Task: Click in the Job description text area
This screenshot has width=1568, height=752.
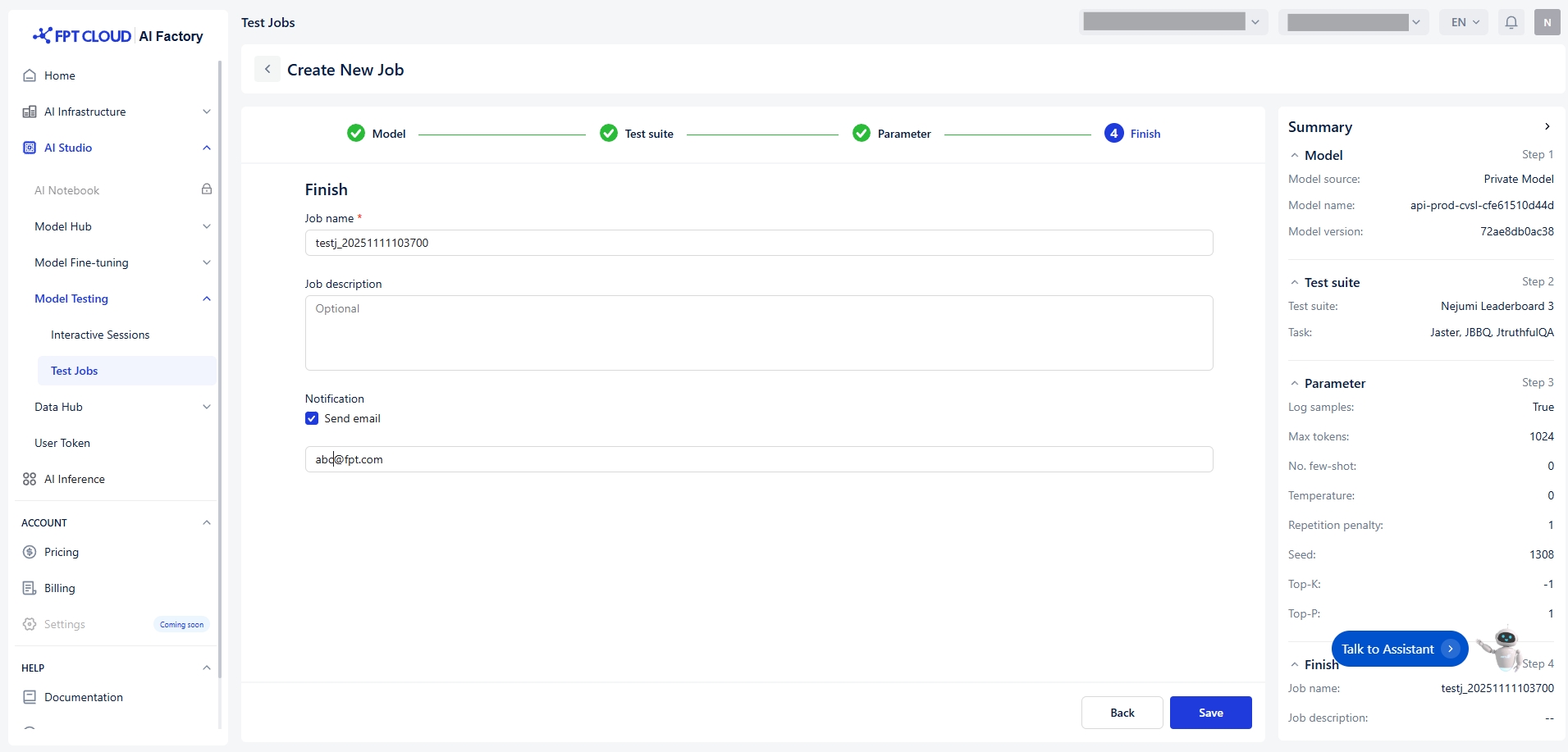Action: coord(758,333)
